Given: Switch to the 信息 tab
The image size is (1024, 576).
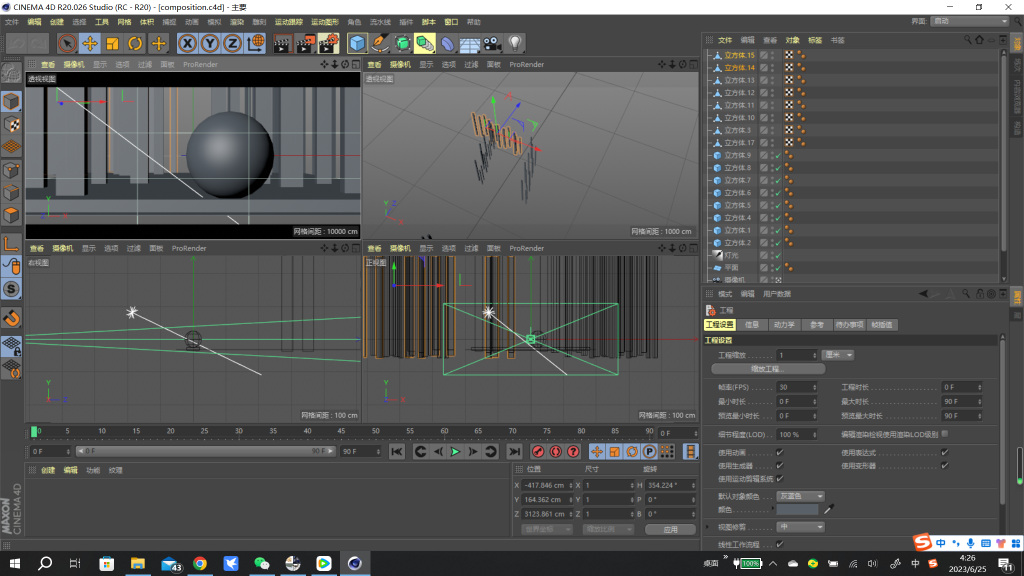Looking at the screenshot, I should (752, 325).
